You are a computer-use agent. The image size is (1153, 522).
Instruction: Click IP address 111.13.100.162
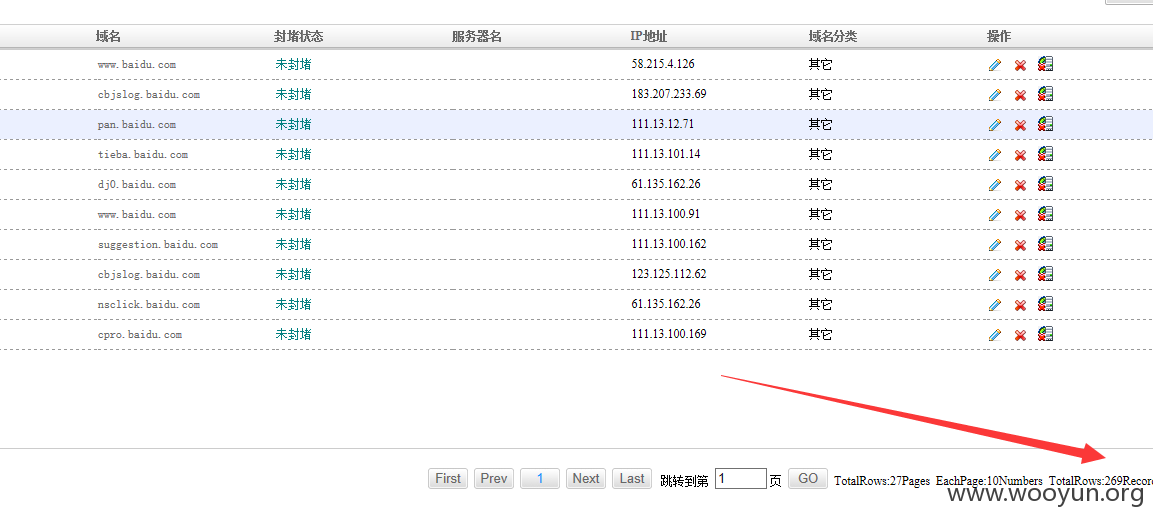668,244
